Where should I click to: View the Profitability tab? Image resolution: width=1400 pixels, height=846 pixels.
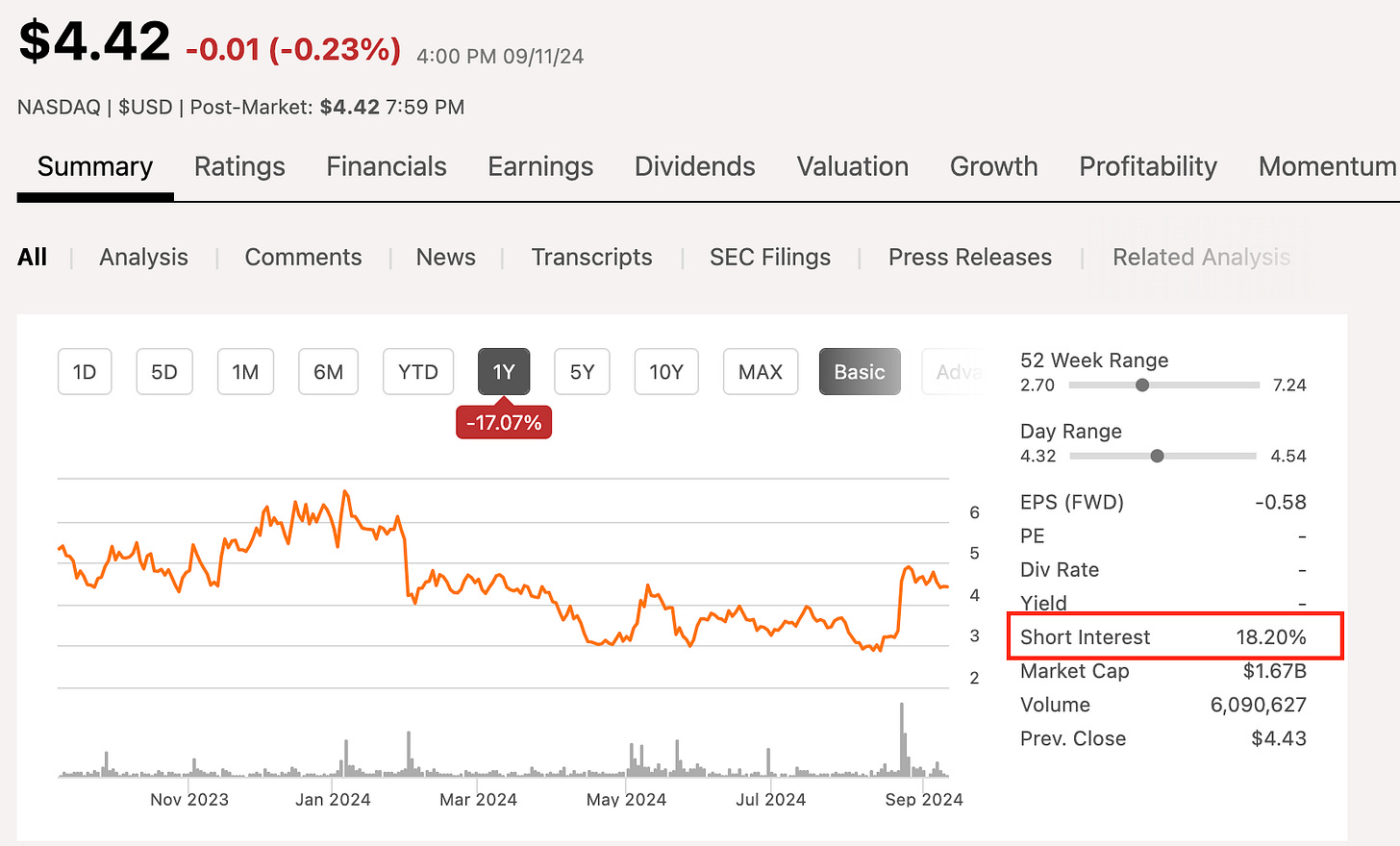pyautogui.click(x=1148, y=167)
